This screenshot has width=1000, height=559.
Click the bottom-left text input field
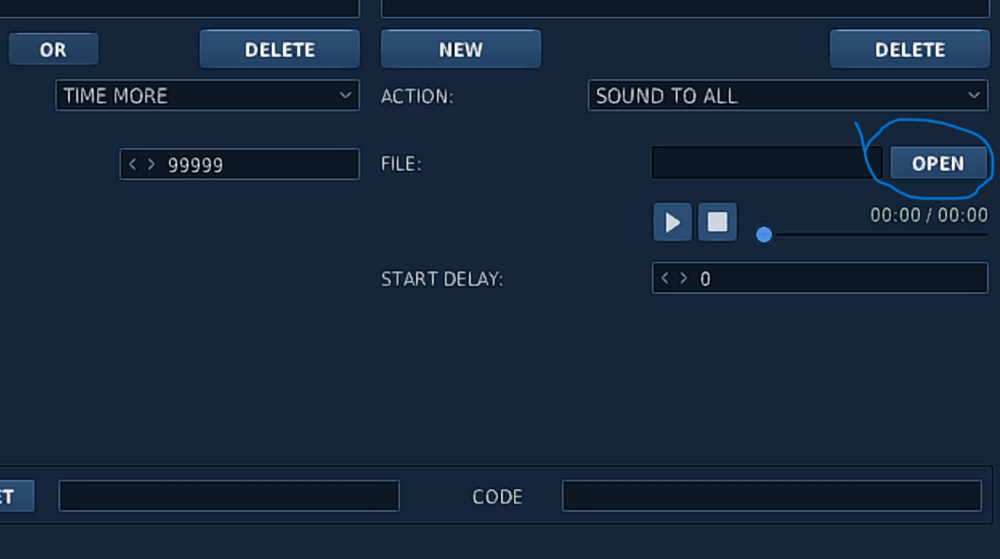229,496
